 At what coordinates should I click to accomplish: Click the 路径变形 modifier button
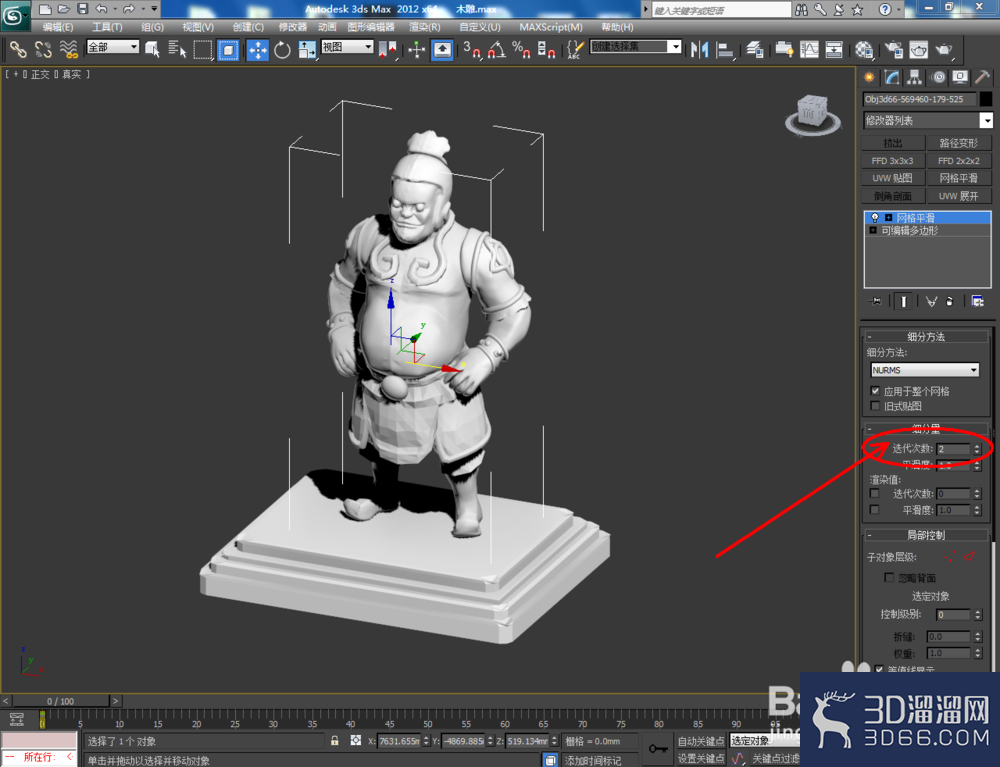(x=959, y=143)
